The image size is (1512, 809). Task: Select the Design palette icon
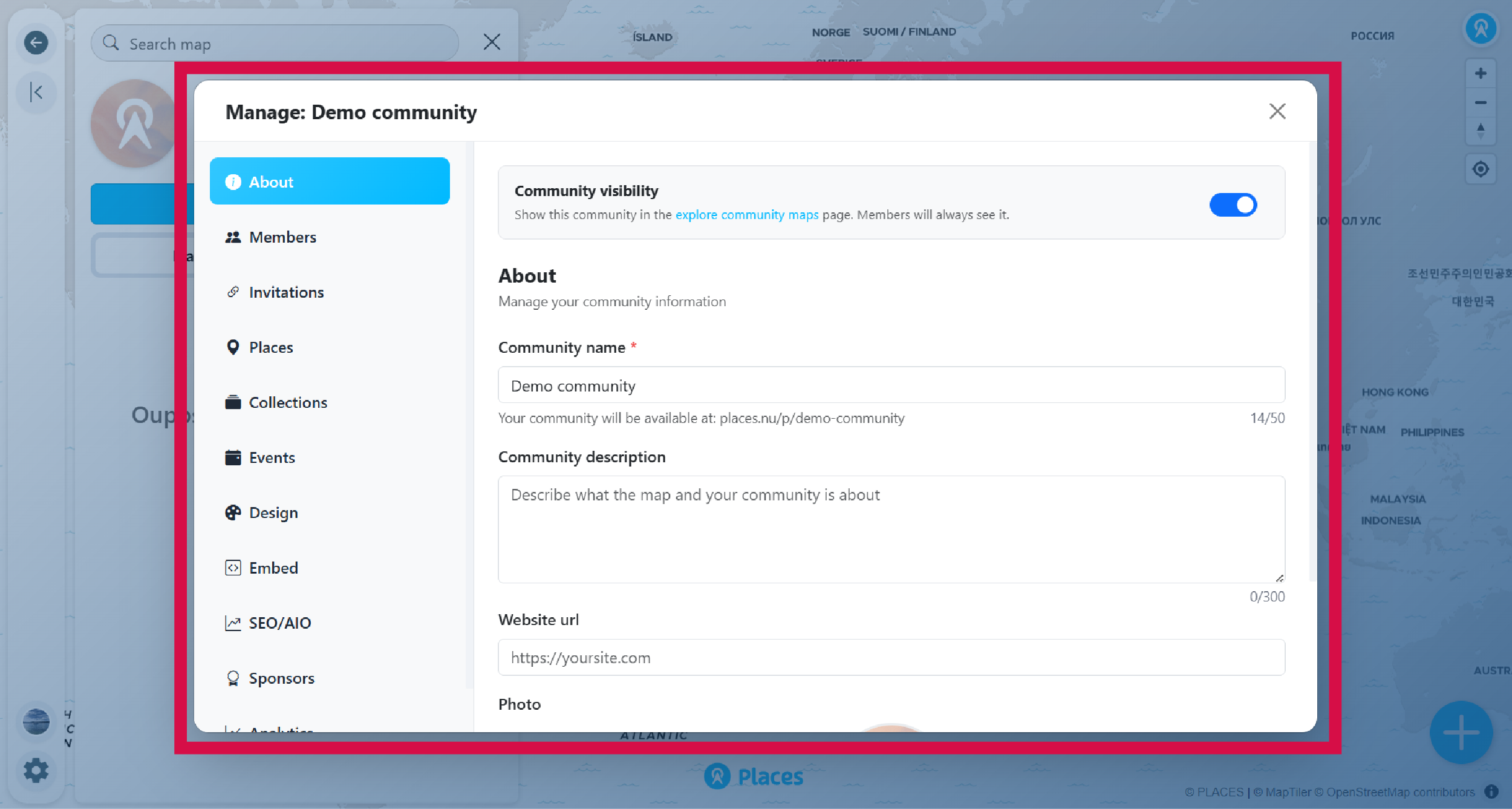pos(233,513)
